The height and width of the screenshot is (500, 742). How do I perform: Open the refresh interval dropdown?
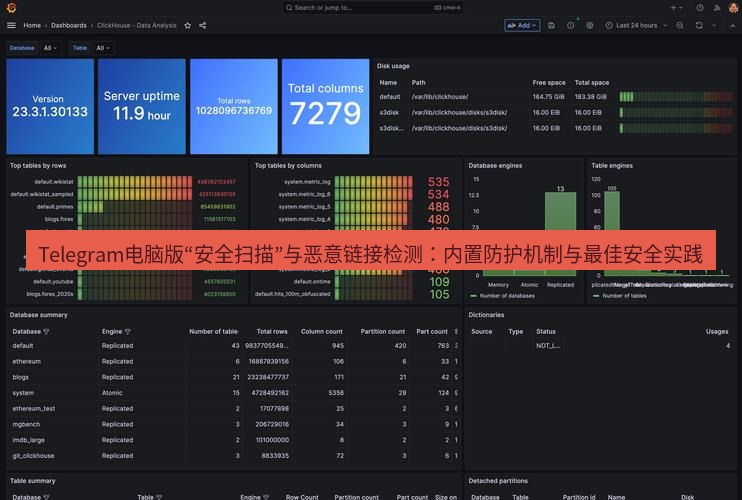click(x=714, y=26)
